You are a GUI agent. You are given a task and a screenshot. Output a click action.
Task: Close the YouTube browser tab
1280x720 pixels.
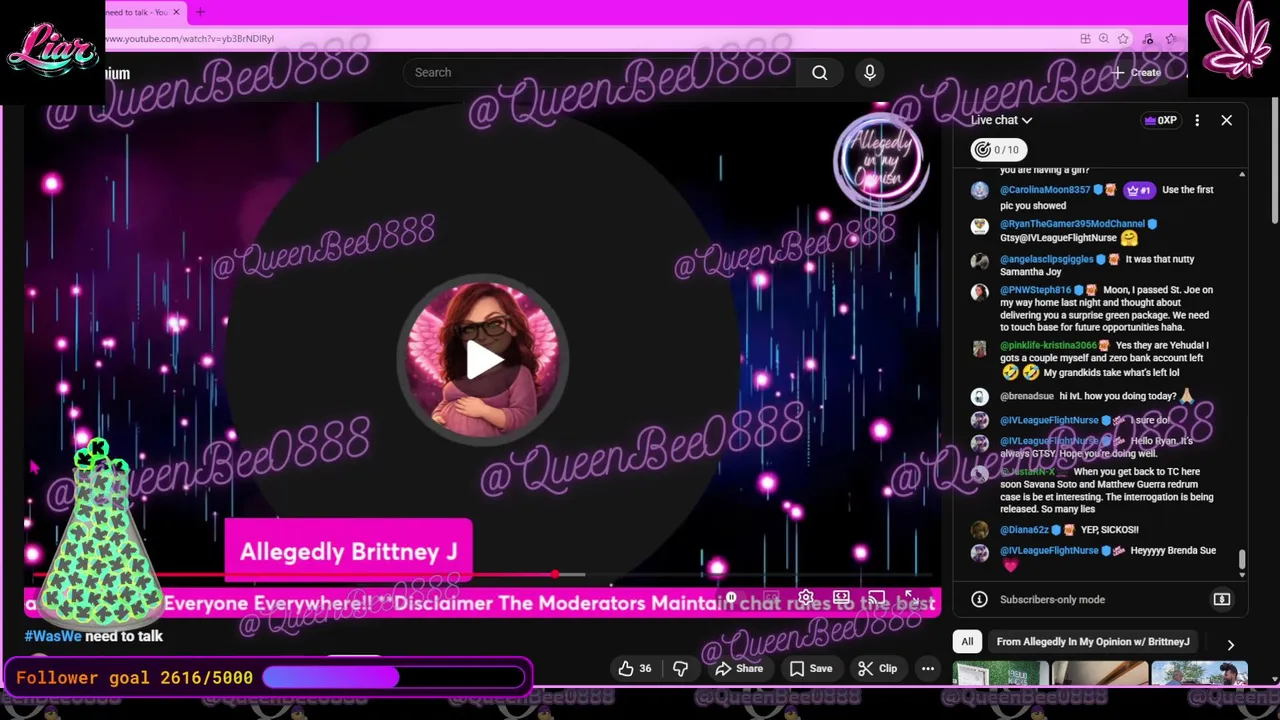(176, 12)
